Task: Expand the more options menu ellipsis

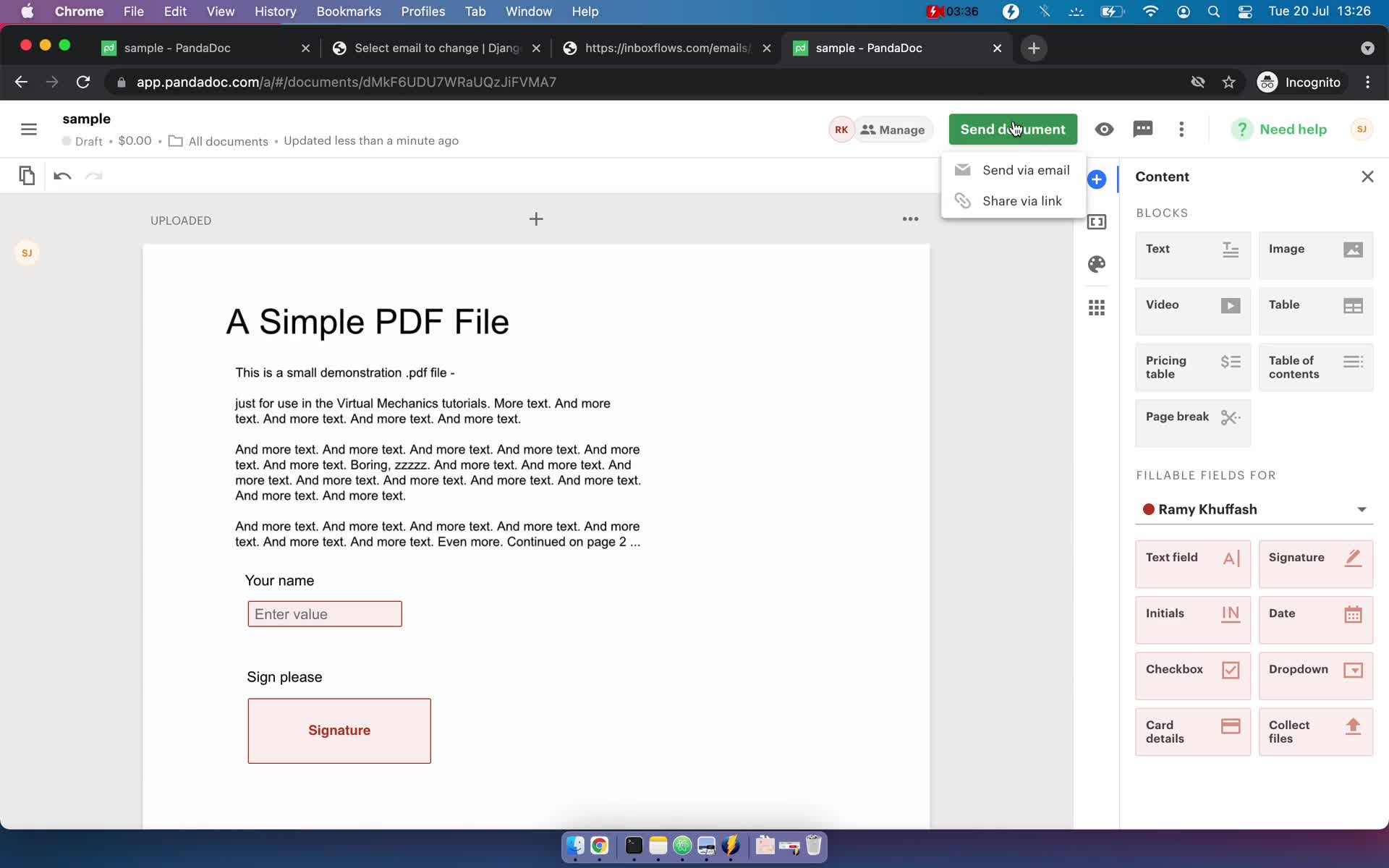Action: (1181, 130)
